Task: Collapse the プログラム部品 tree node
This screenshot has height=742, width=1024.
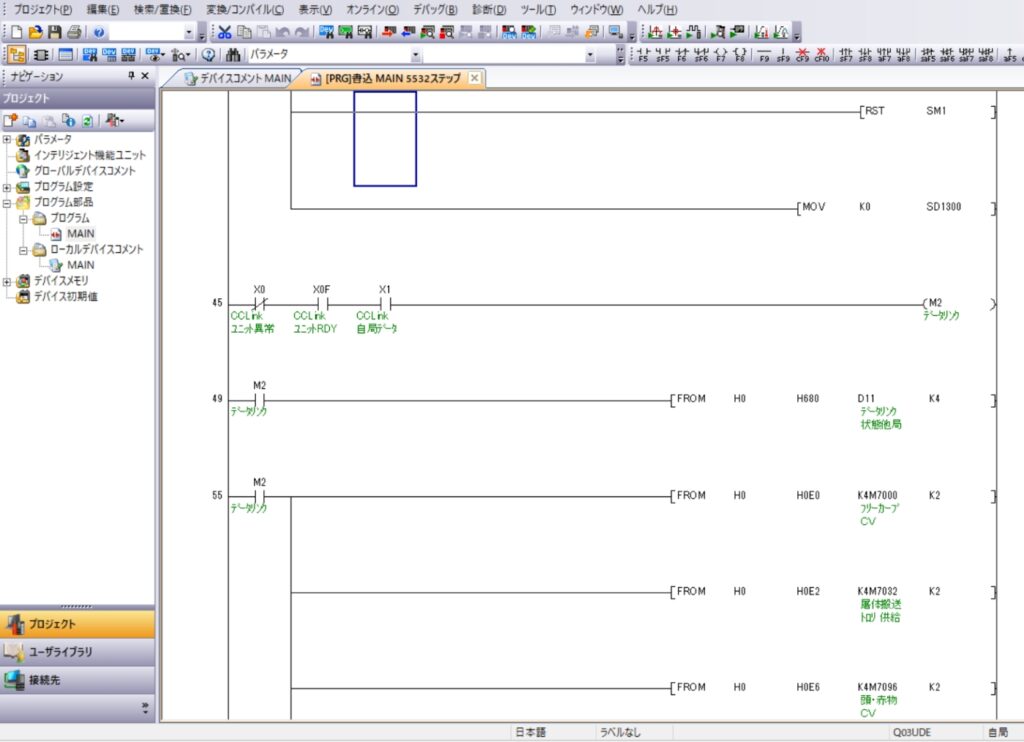Action: pos(8,202)
